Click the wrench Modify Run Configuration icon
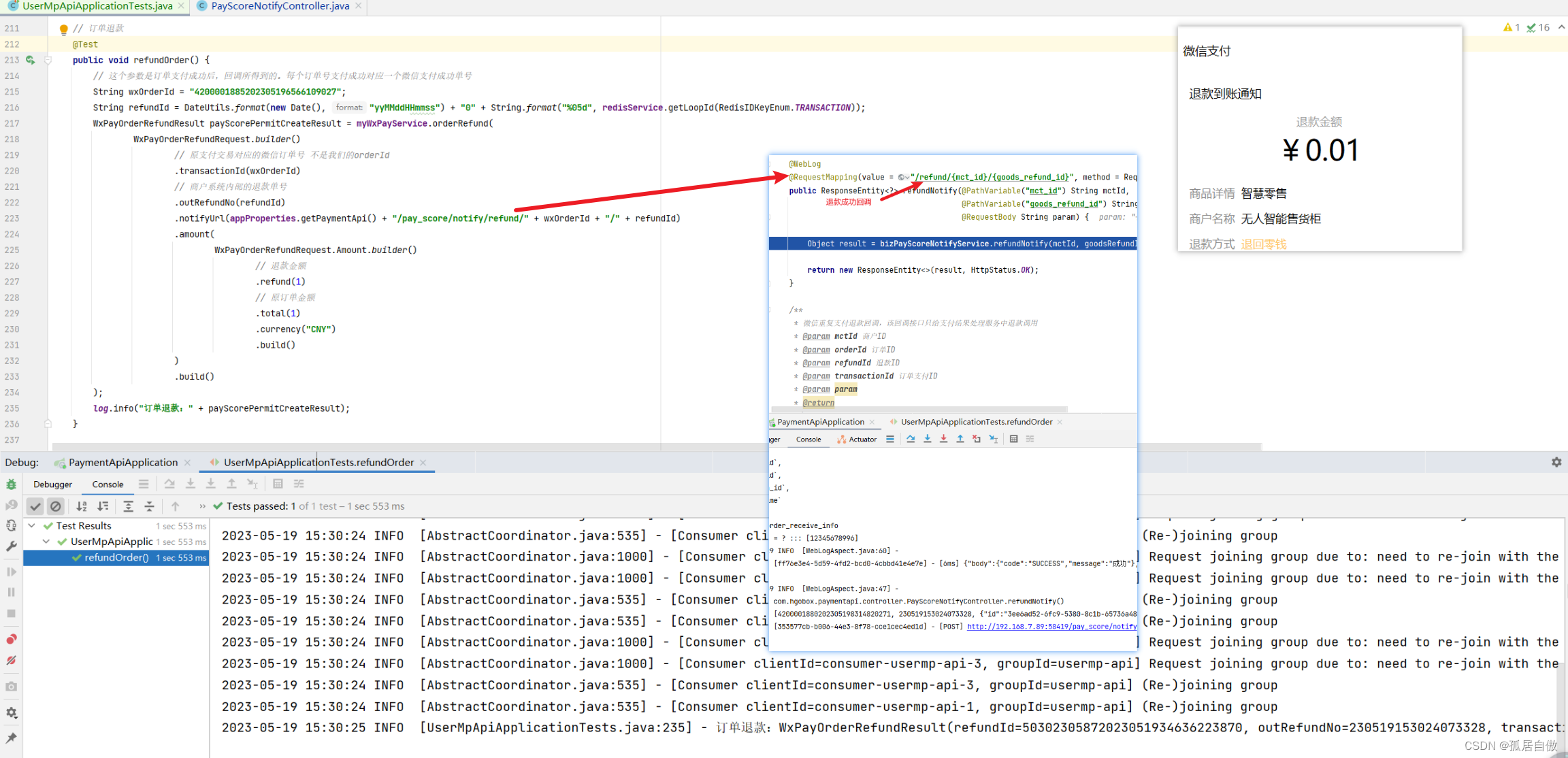This screenshot has width=1568, height=758. pos(11,546)
